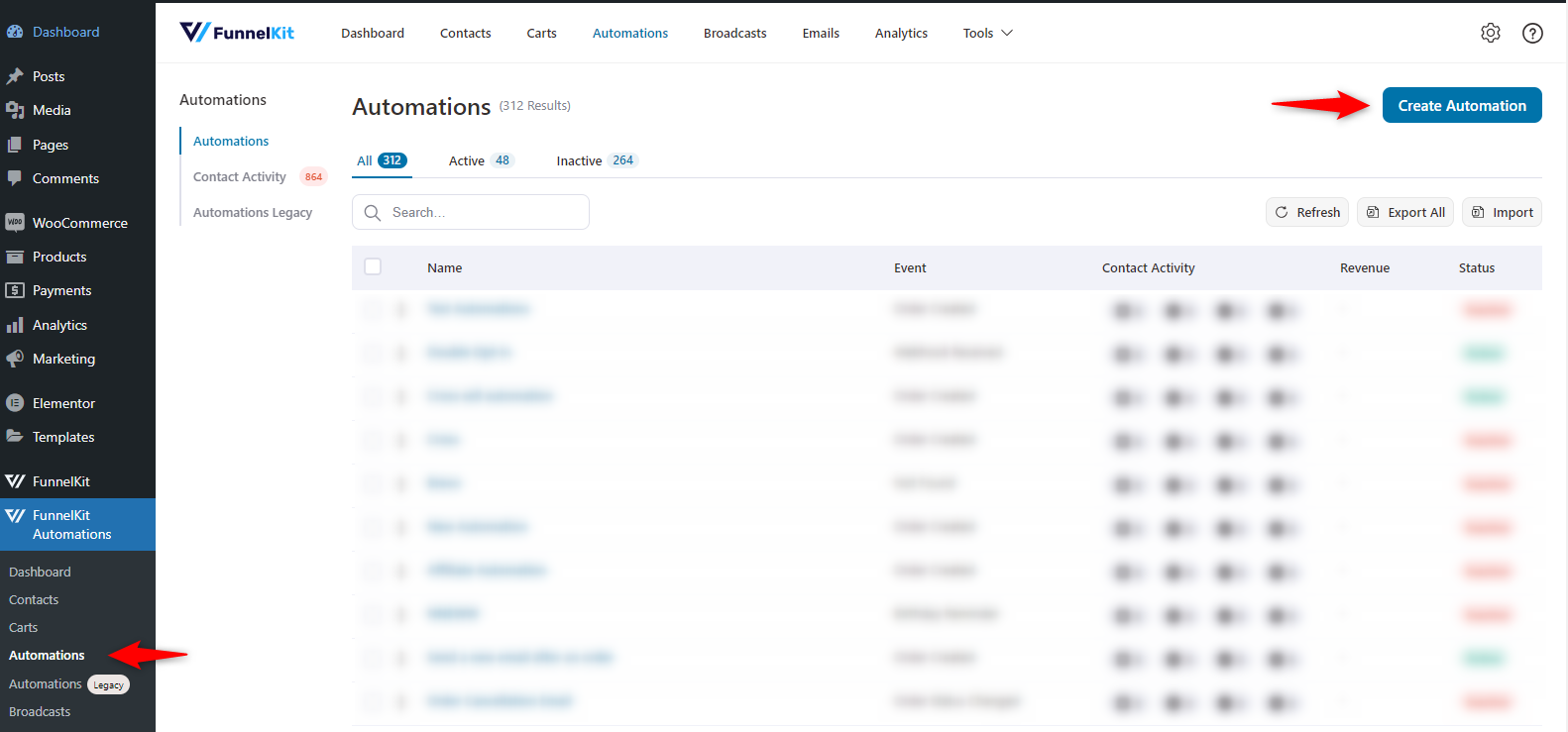Click the FunnelKit Automations sidebar icon

click(15, 516)
